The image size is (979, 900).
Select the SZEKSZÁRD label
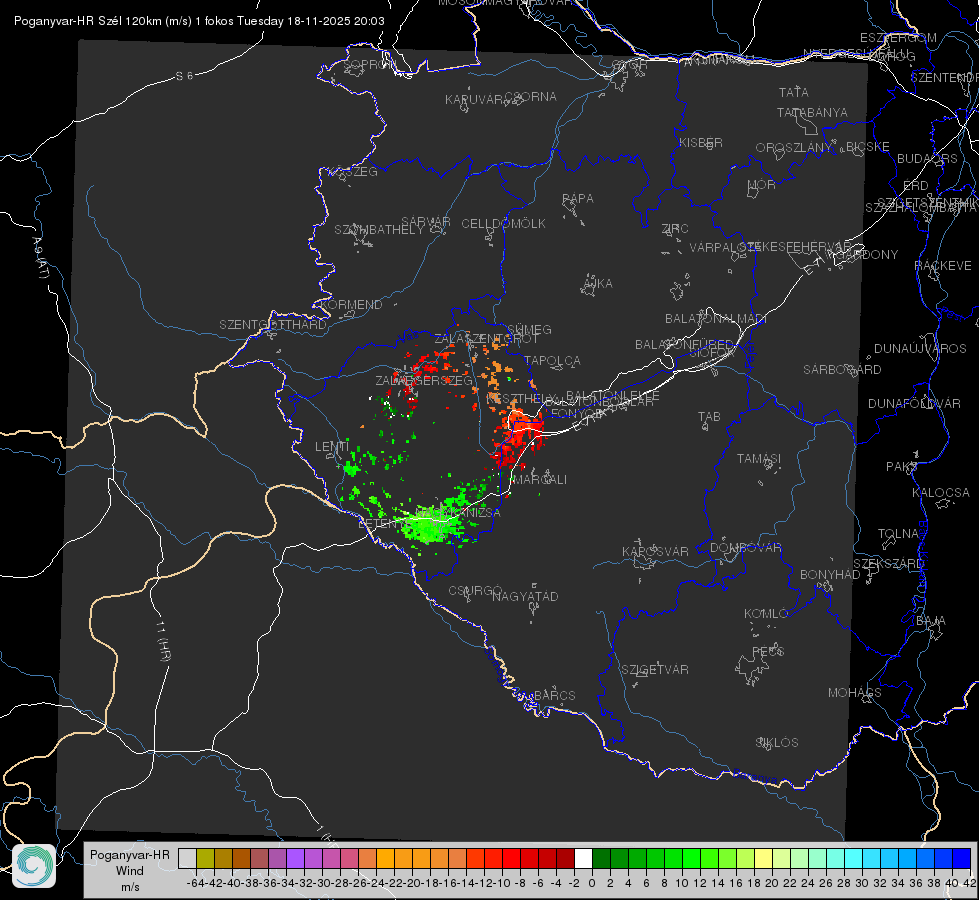pyautogui.click(x=888, y=564)
